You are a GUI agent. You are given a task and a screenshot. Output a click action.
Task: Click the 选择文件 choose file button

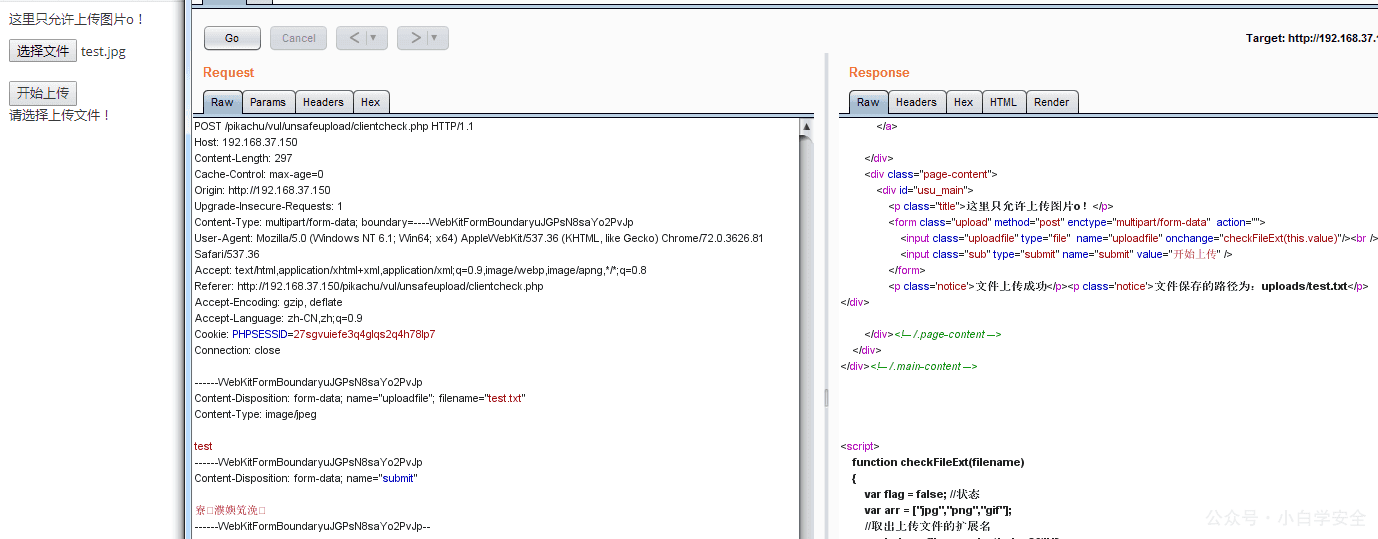pyautogui.click(x=43, y=51)
